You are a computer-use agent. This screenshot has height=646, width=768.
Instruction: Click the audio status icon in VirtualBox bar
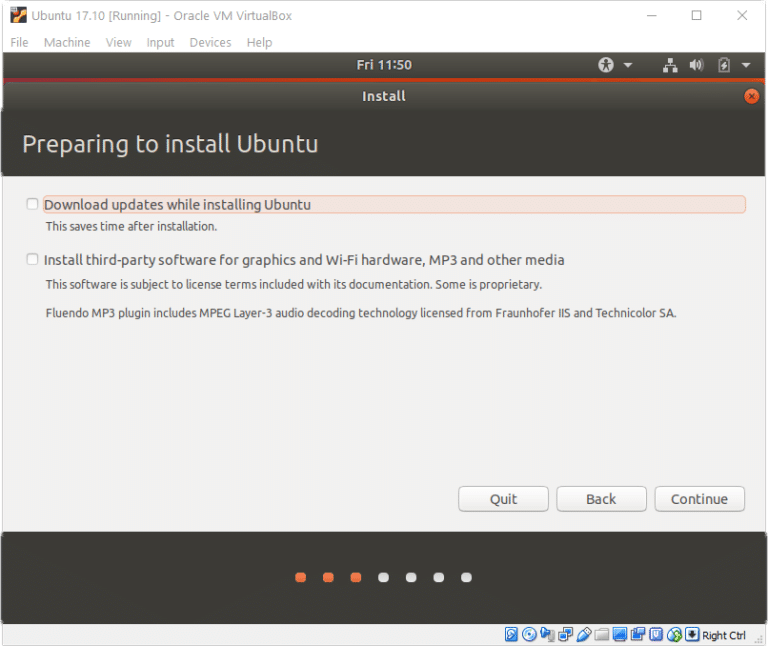[547, 635]
